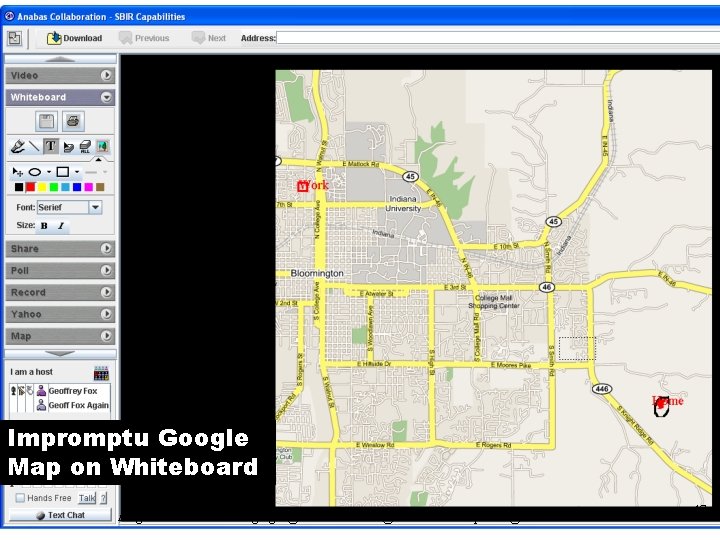Select participant Geoff Fox Again
Viewport: 720px width, 540px height.
click(79, 405)
